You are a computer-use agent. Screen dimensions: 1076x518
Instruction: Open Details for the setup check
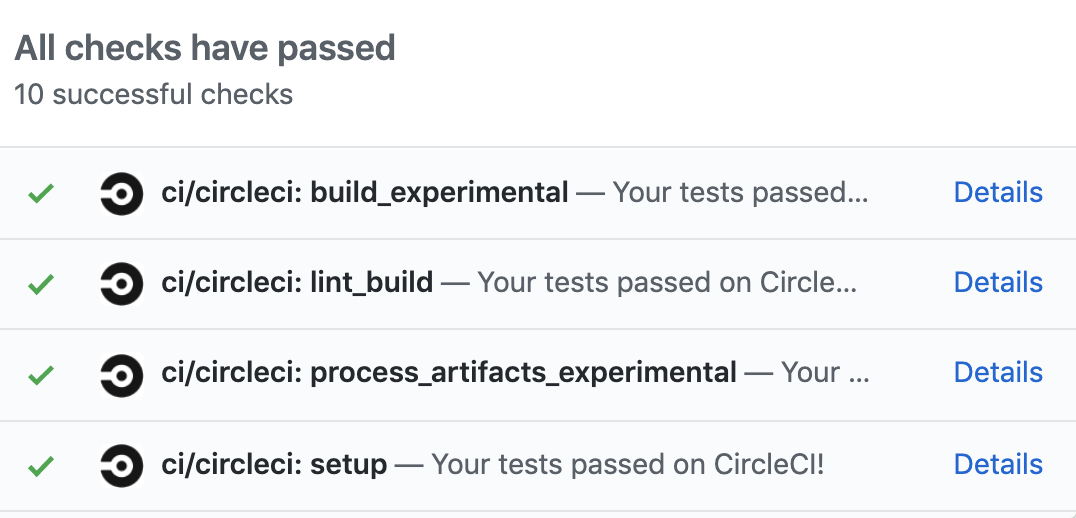[997, 464]
